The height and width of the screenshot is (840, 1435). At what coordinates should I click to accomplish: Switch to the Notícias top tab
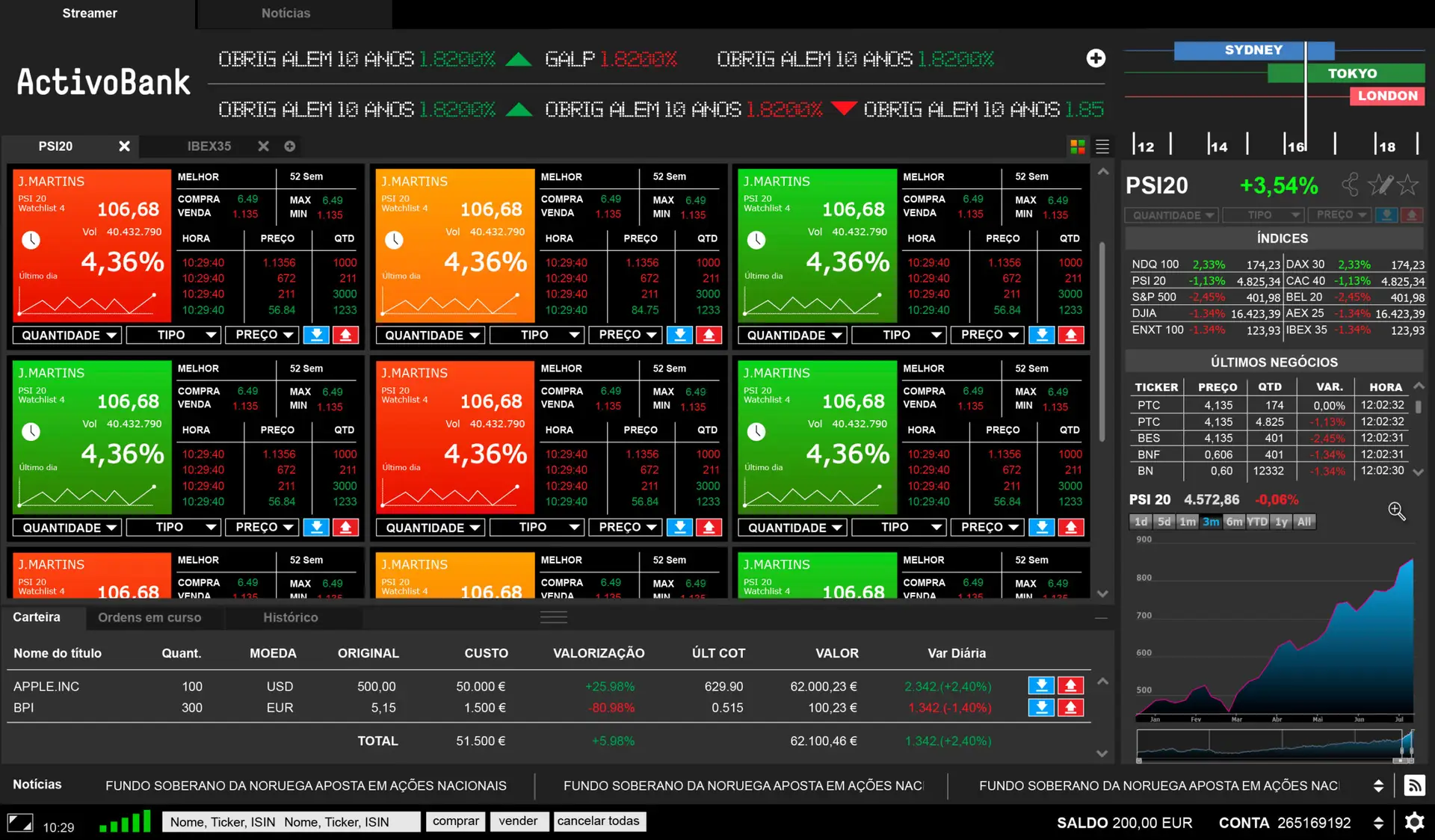click(286, 13)
